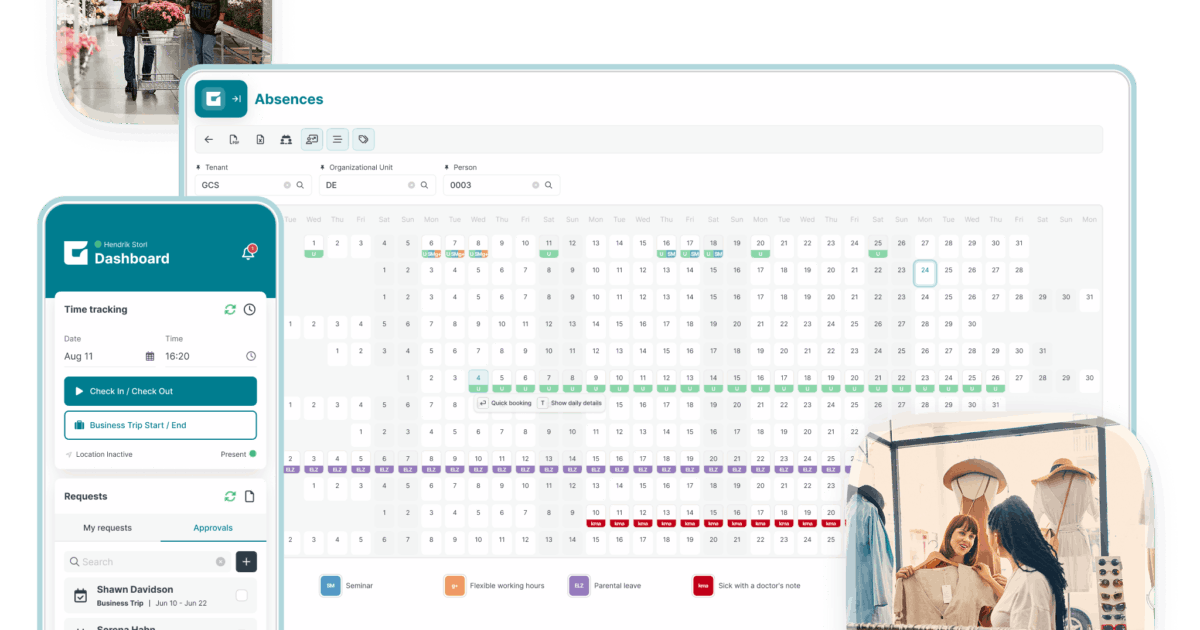Search in the Person field
The height and width of the screenshot is (630, 1200).
tap(548, 185)
